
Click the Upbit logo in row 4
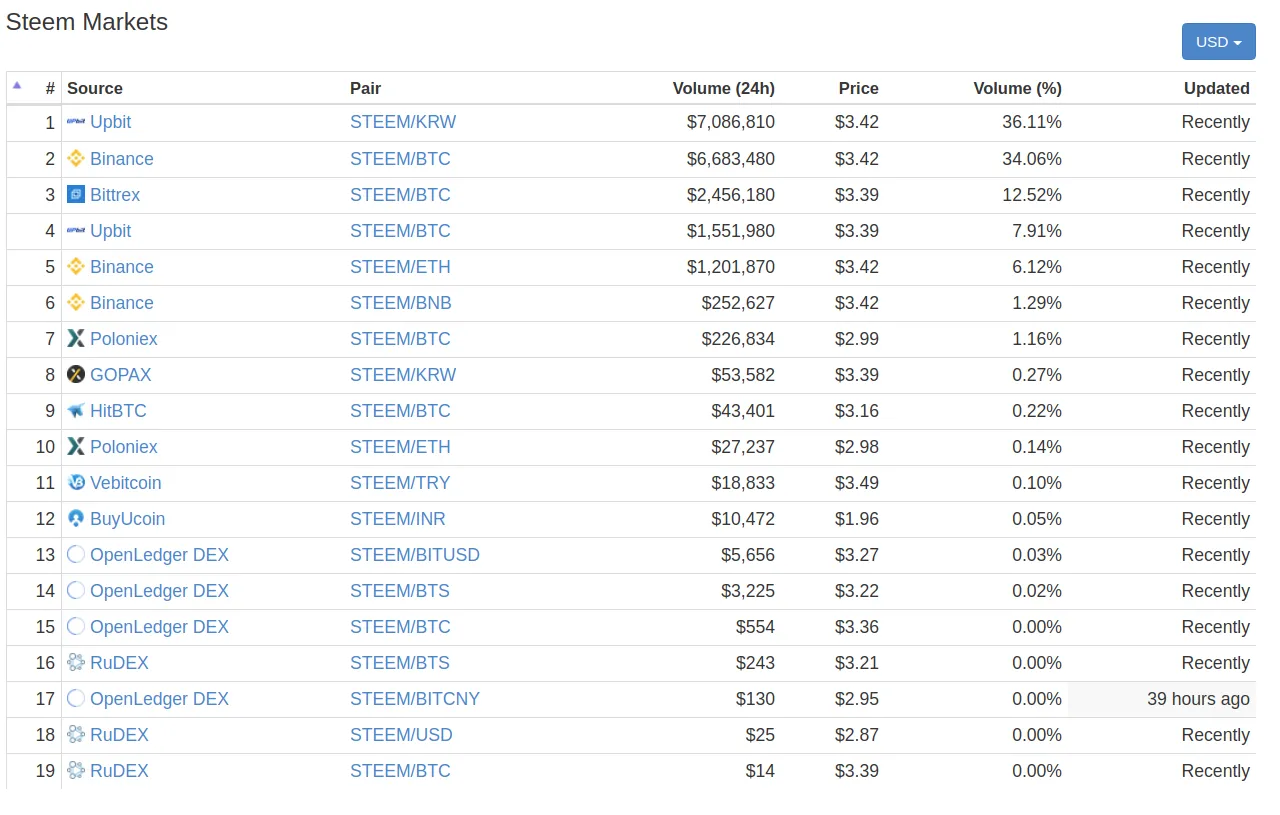click(76, 230)
